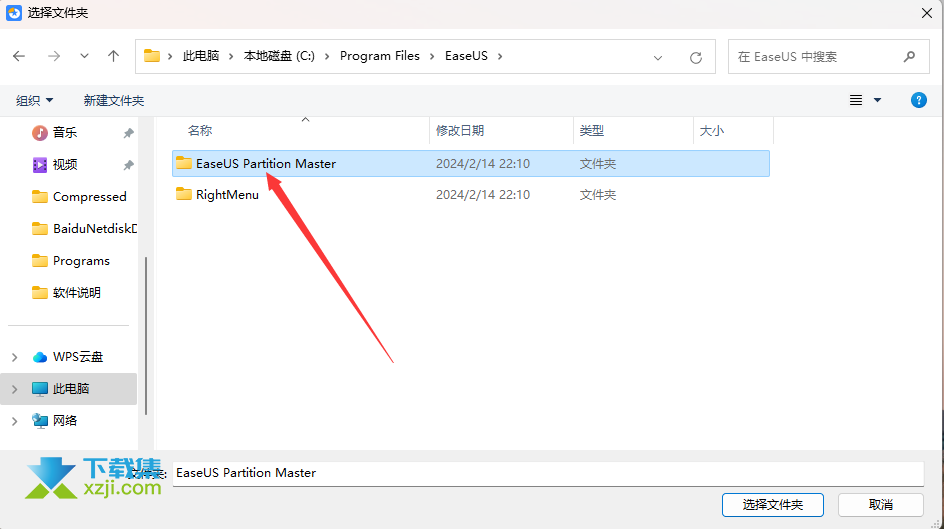Create folder with 新建文件夹
This screenshot has width=944, height=529.
point(114,101)
